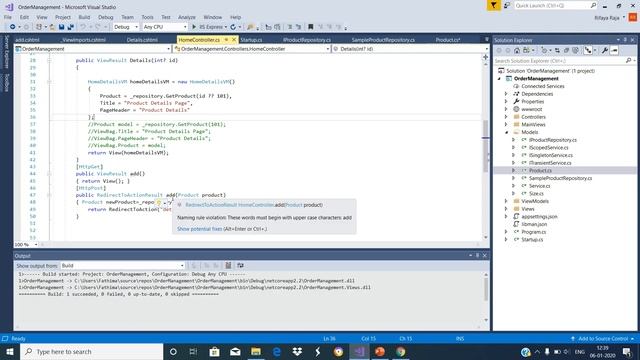Viewport: 640px width, 360px height.
Task: Click the notifications flag icon in title bar
Action: [x=493, y=5]
